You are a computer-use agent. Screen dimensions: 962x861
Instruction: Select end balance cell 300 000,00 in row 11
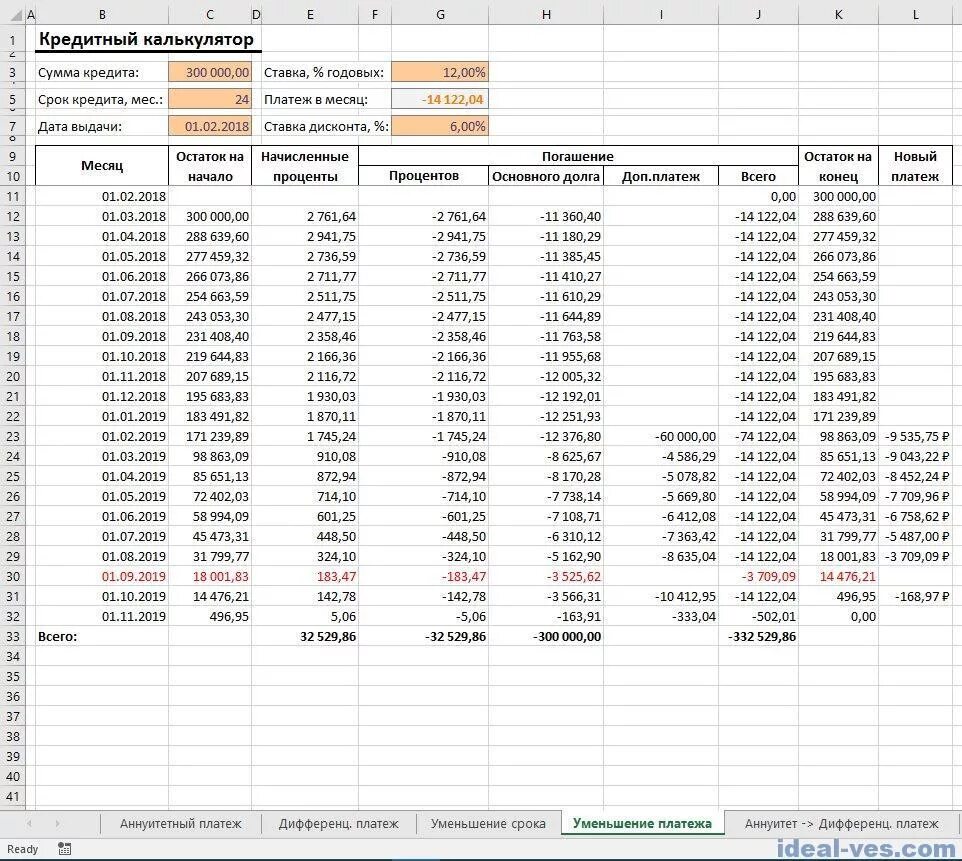838,196
